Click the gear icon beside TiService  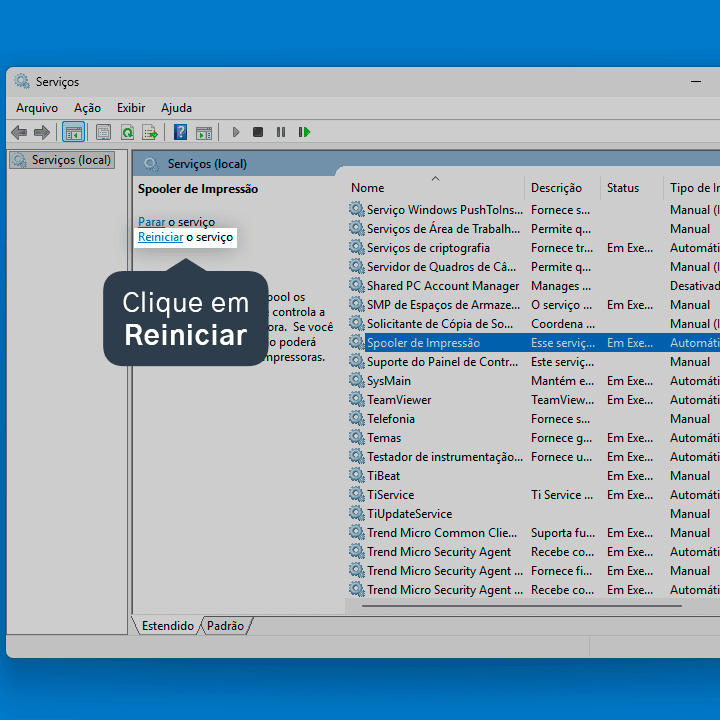point(356,494)
